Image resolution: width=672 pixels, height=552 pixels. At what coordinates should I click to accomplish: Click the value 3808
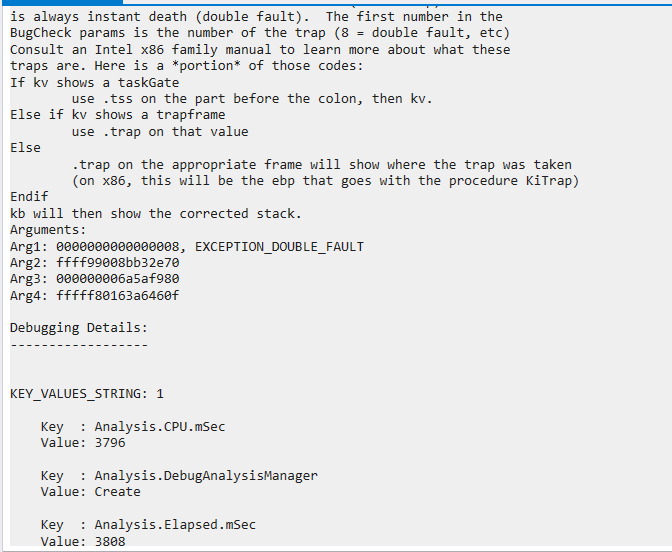[110, 541]
